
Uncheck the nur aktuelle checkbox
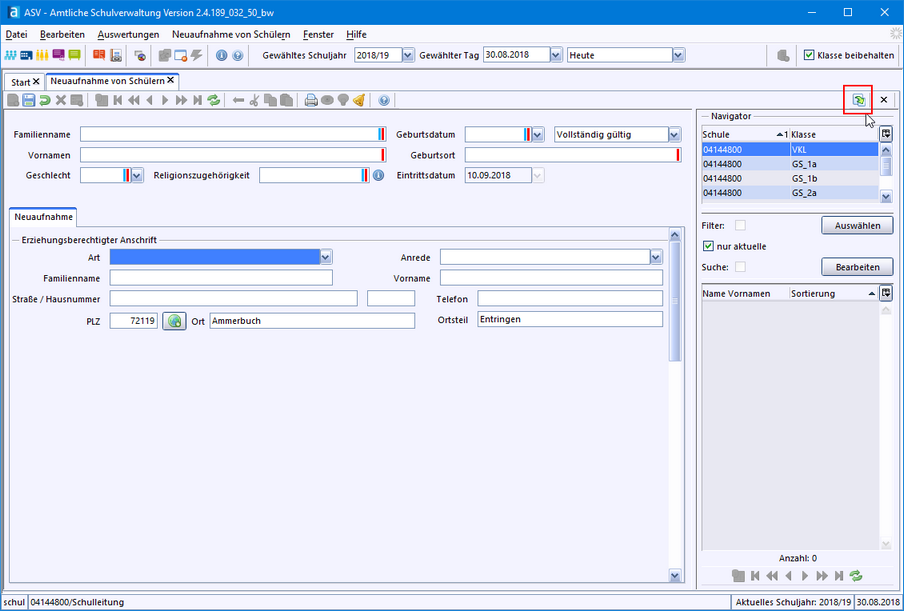click(x=708, y=246)
